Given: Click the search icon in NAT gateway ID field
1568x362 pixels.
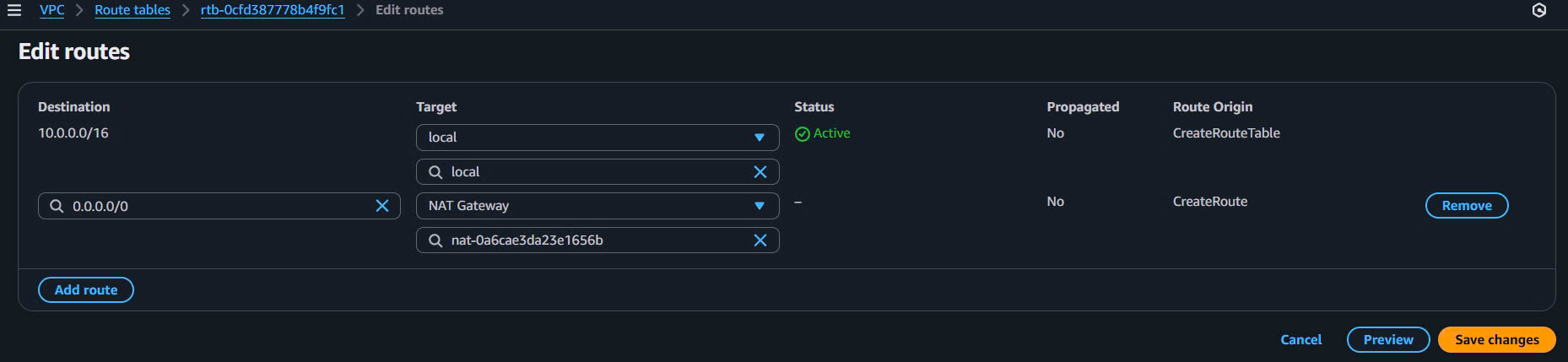Looking at the screenshot, I should [435, 240].
